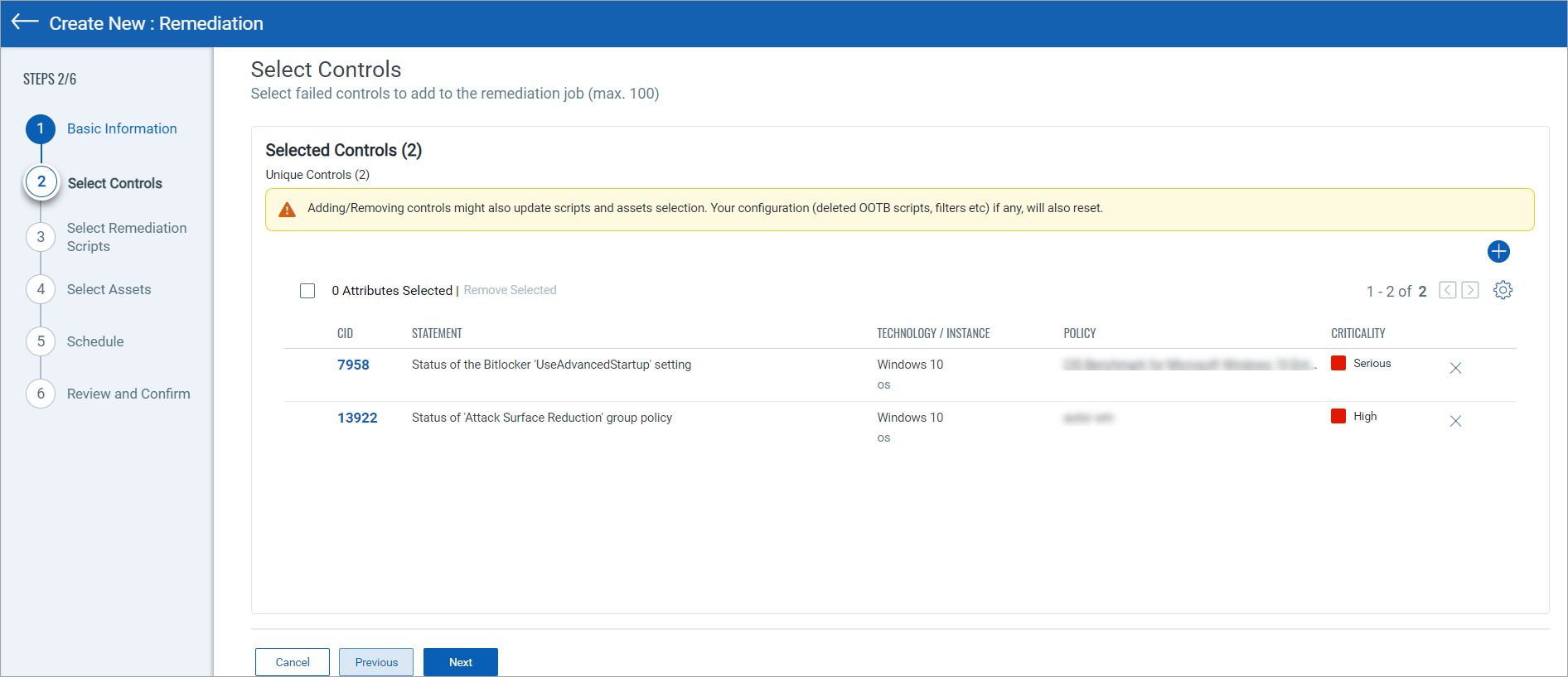Go to Review and Confirm step
1568x677 pixels.
128,394
